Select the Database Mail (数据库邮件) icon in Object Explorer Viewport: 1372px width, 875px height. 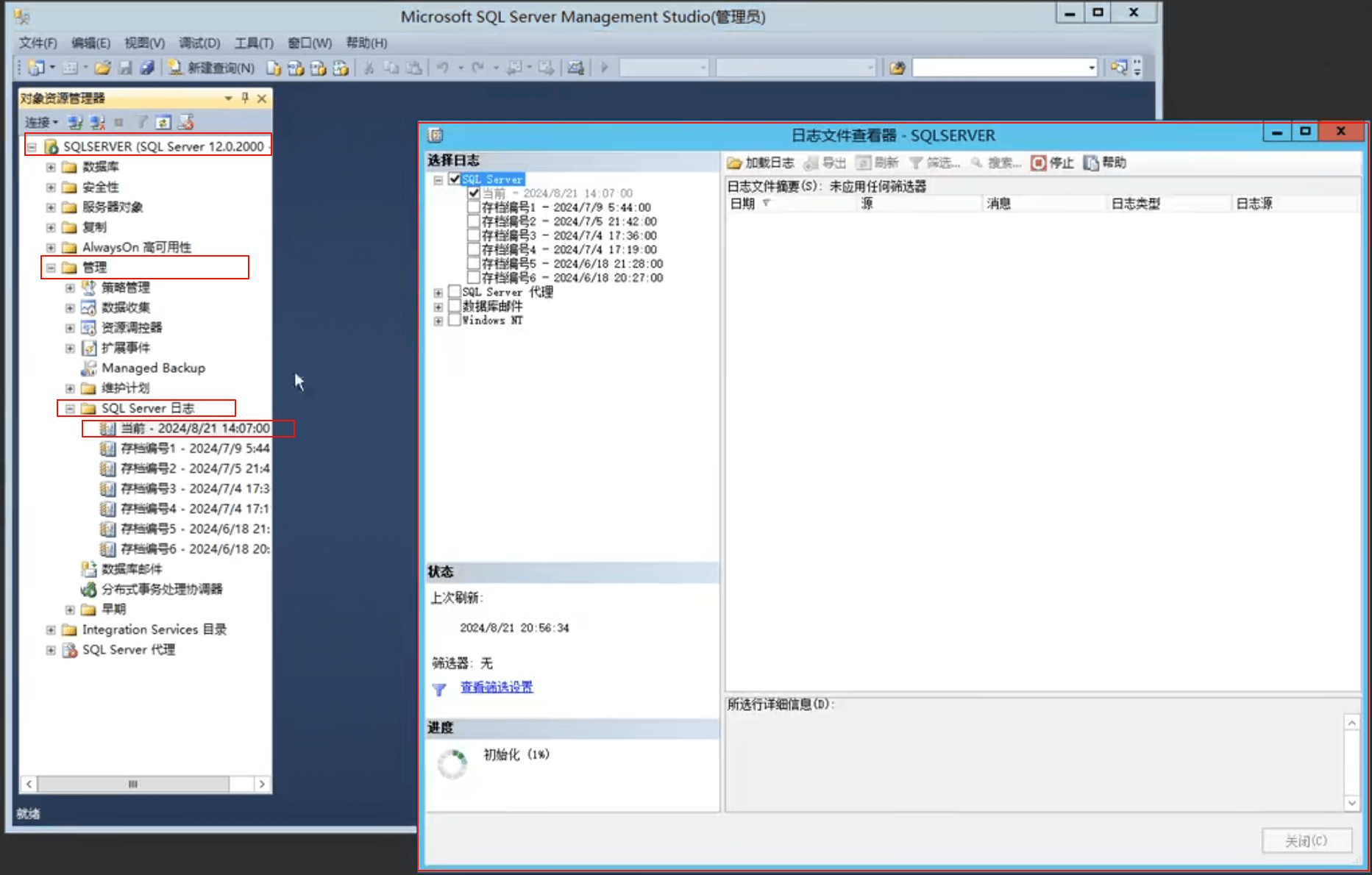(x=88, y=568)
